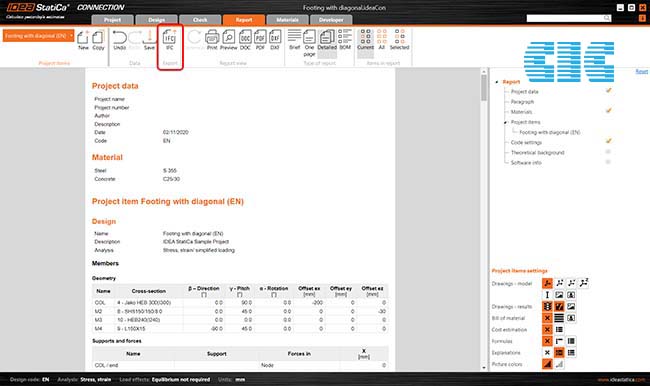Export the report as PDF
650x386 pixels.
[260, 40]
